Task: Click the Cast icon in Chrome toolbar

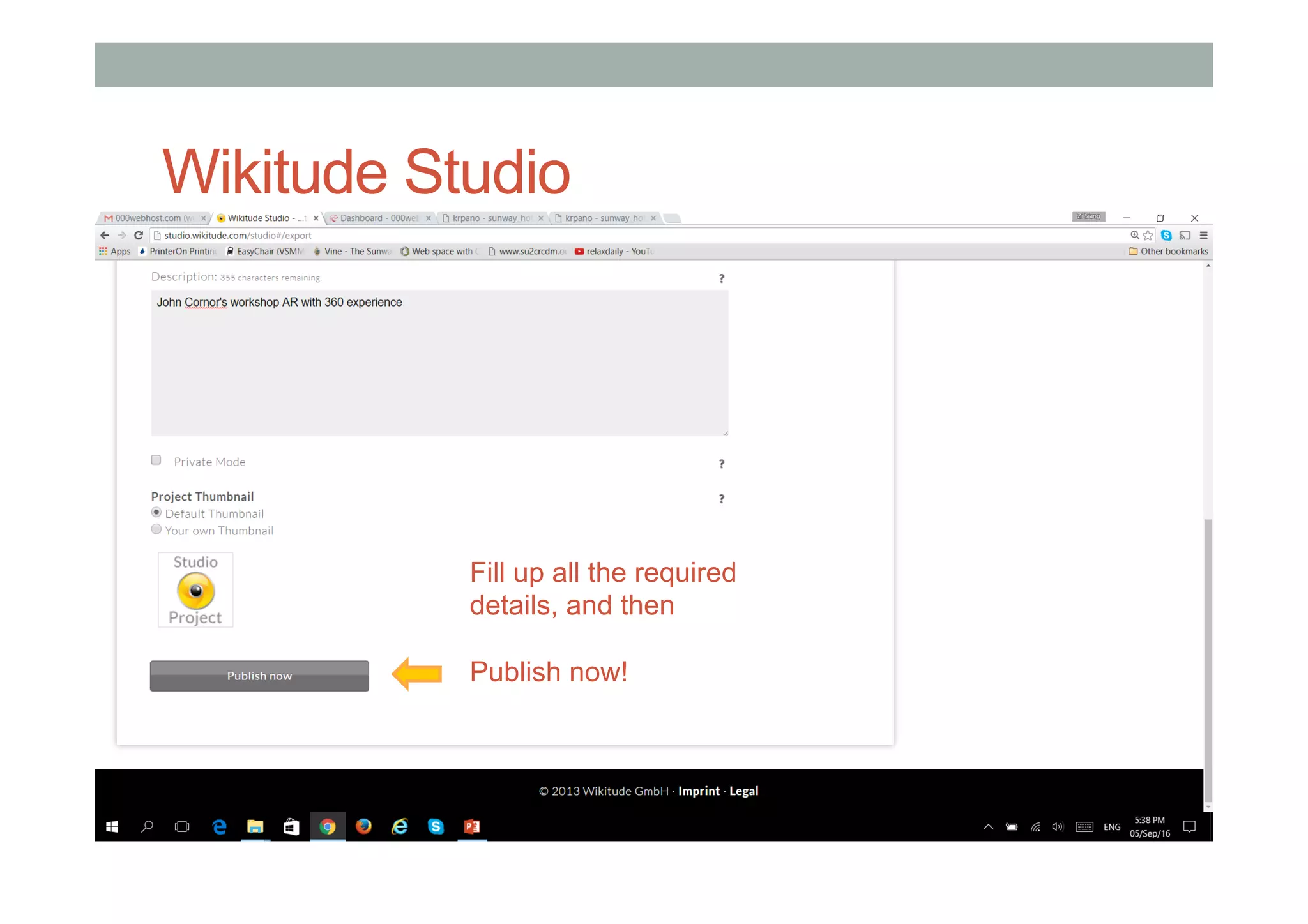Action: pyautogui.click(x=1185, y=235)
